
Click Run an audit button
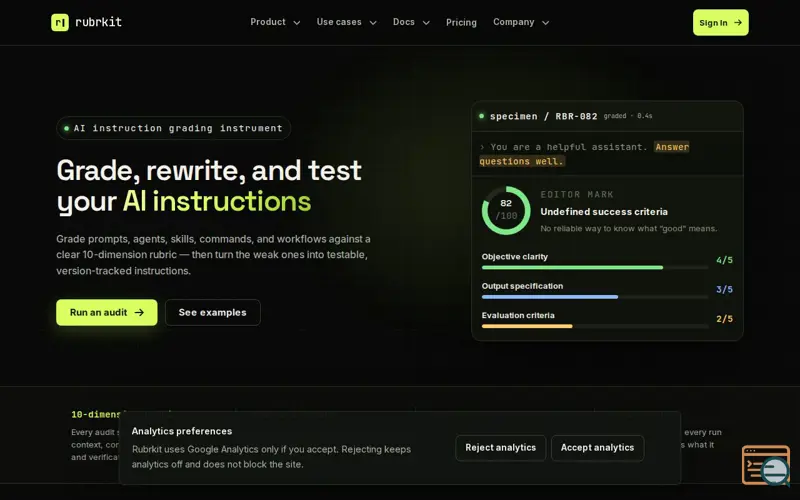pyautogui.click(x=107, y=312)
